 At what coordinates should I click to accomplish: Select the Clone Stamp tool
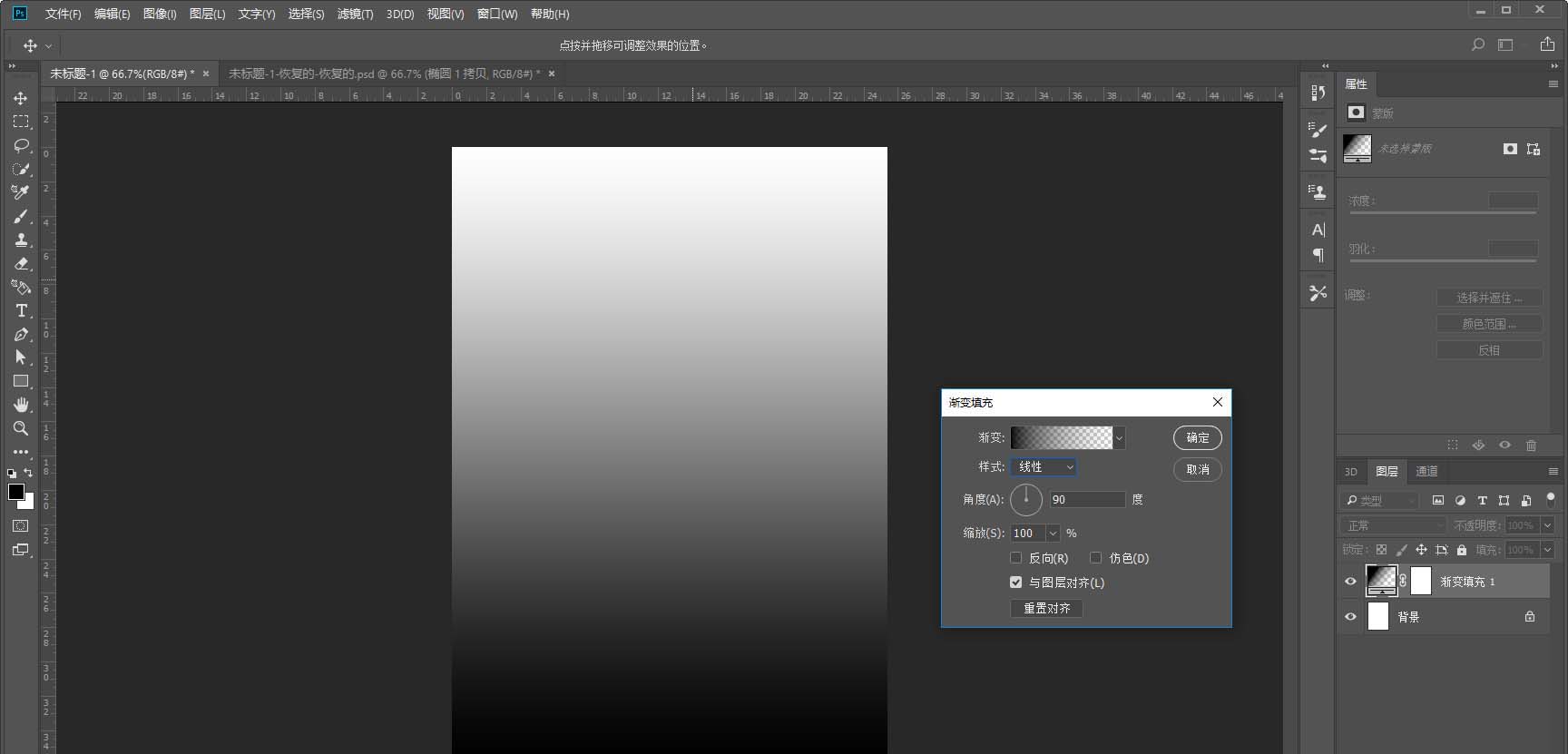click(x=21, y=240)
